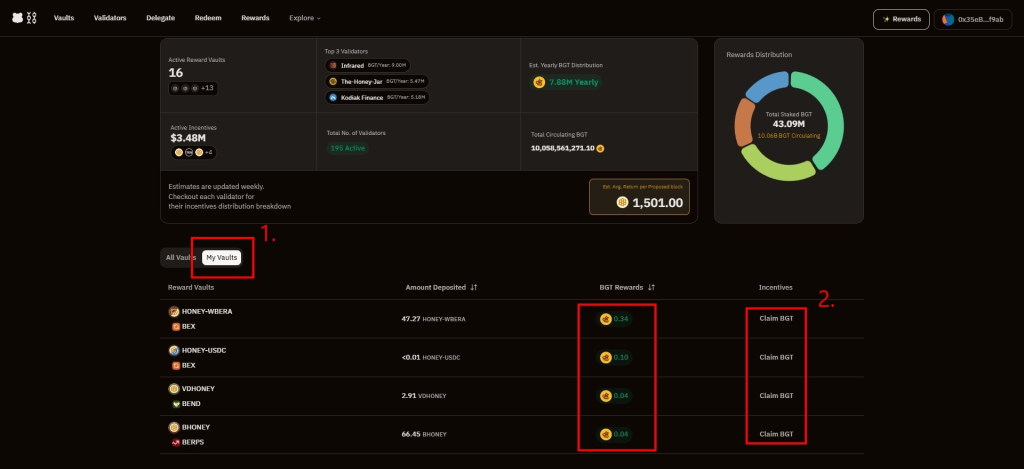Click the BGT coin icon beside 0.34 reward
Image resolution: width=1024 pixels, height=469 pixels.
[x=605, y=319]
